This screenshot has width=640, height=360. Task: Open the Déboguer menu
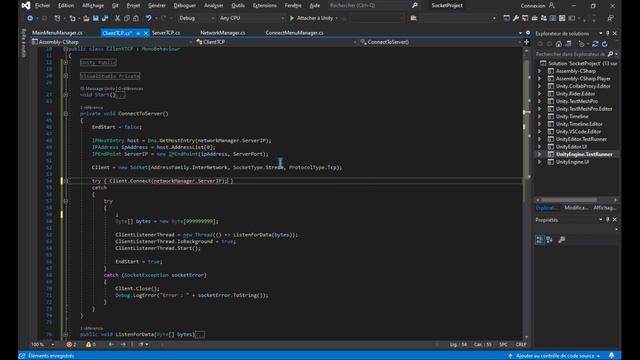click(x=184, y=6)
